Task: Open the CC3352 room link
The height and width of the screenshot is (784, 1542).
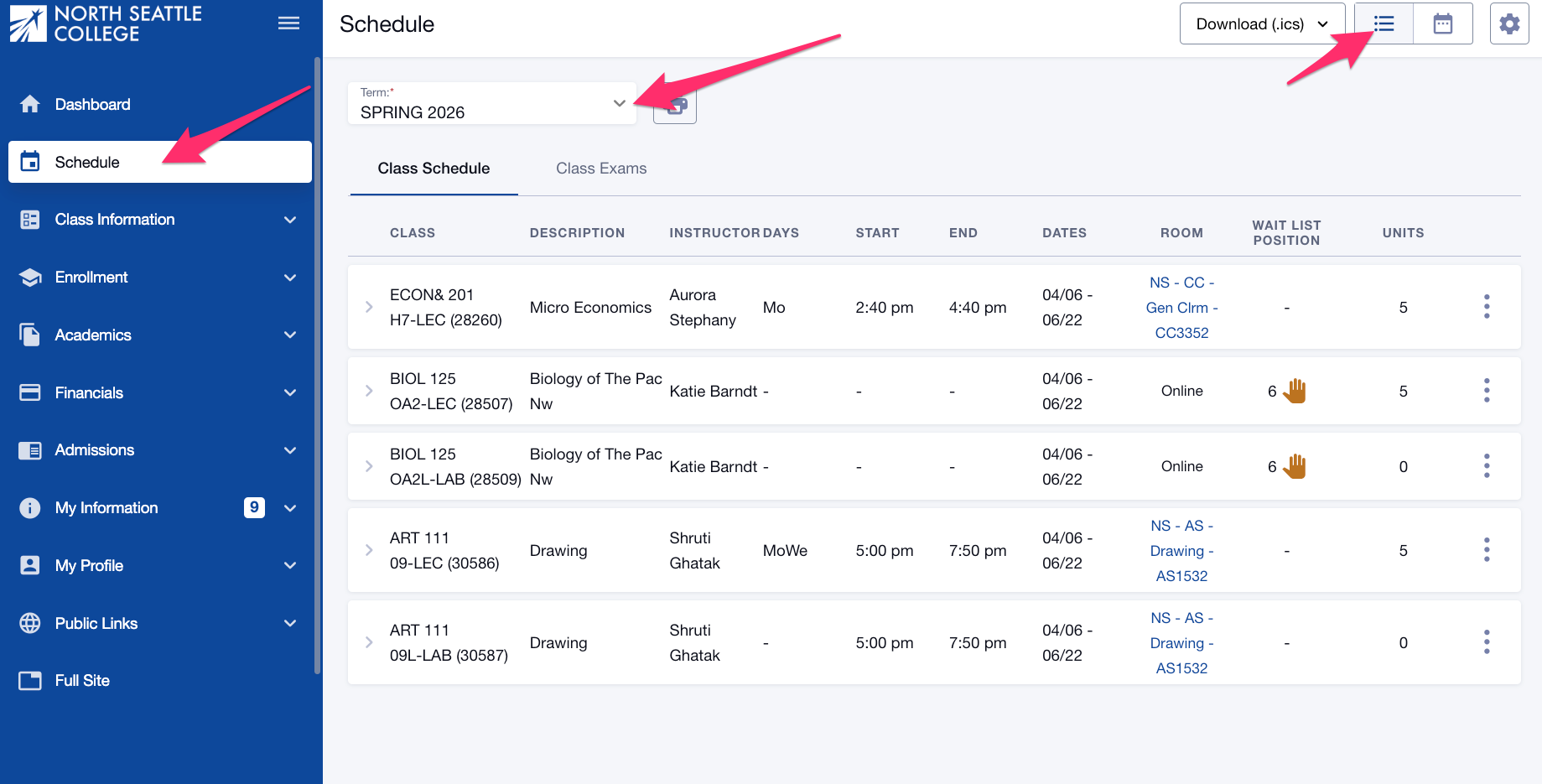Action: point(1181,332)
